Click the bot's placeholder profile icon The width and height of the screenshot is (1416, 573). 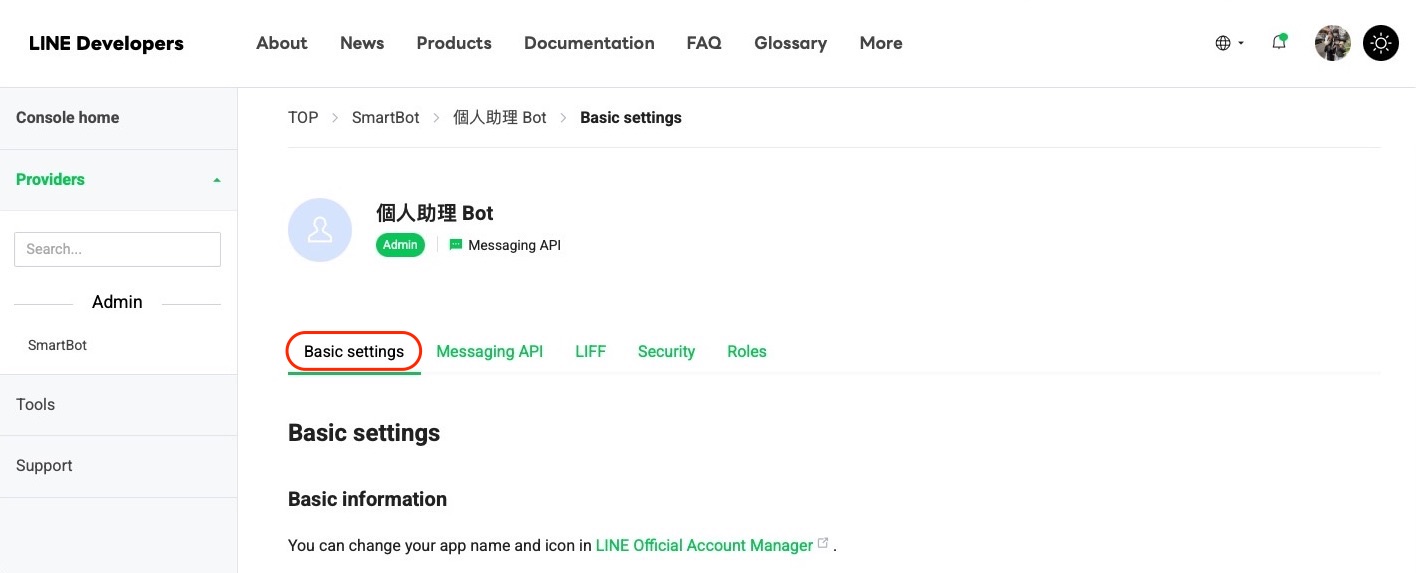(x=320, y=230)
